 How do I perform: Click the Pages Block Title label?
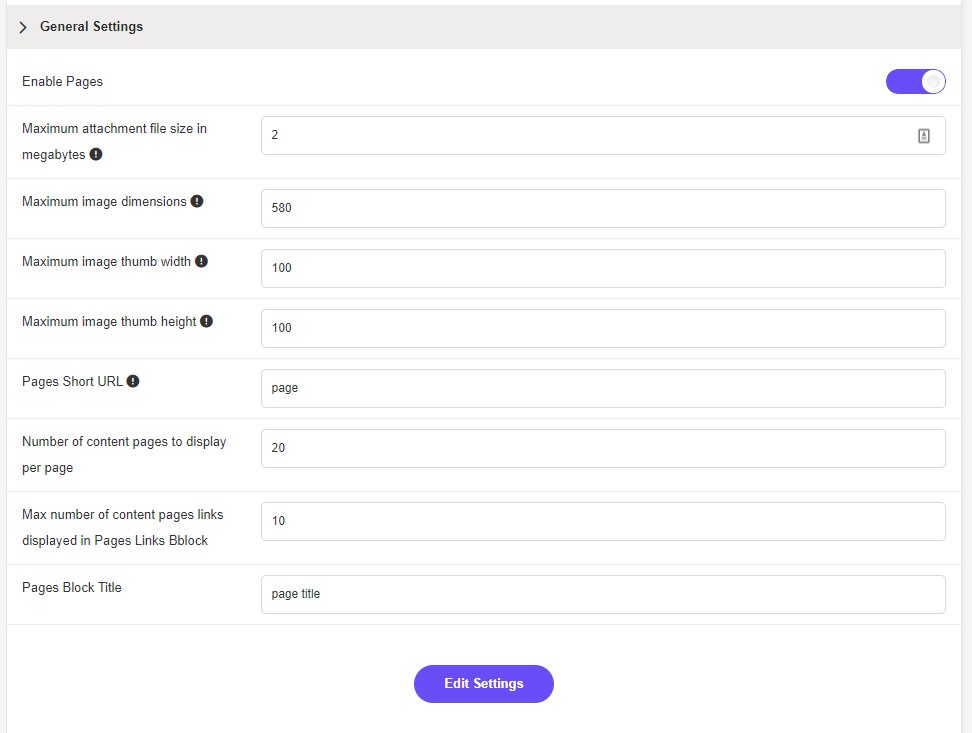pyautogui.click(x=72, y=587)
